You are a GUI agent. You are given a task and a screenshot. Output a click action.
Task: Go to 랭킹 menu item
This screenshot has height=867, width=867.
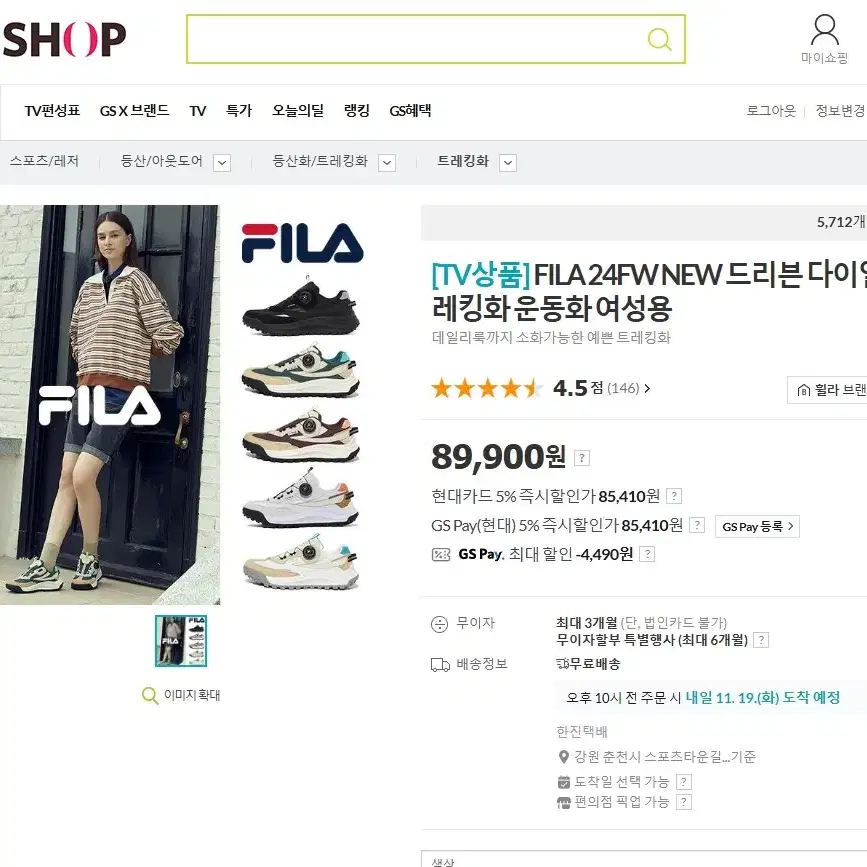357,111
